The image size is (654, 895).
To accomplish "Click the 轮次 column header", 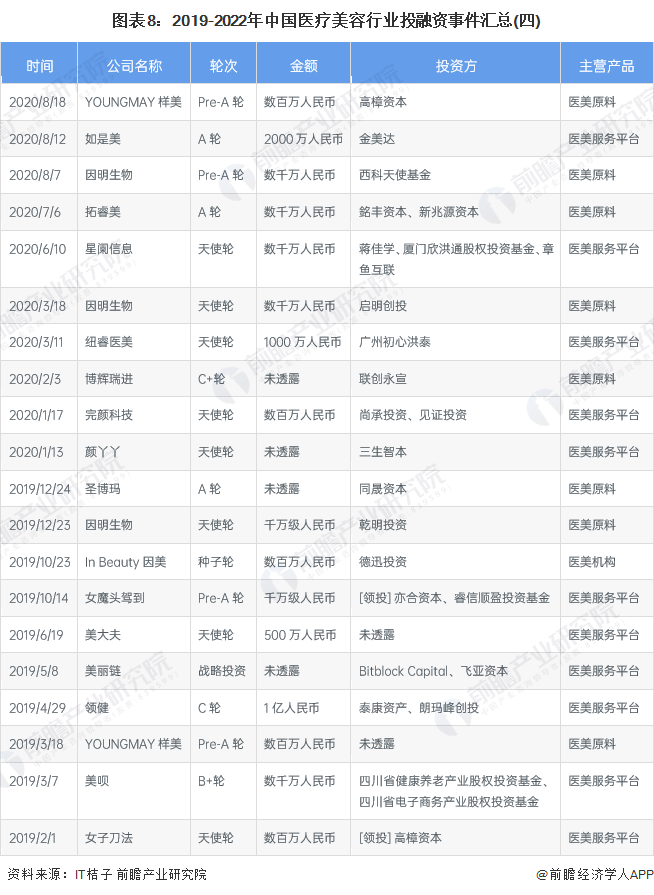I will click(223, 66).
